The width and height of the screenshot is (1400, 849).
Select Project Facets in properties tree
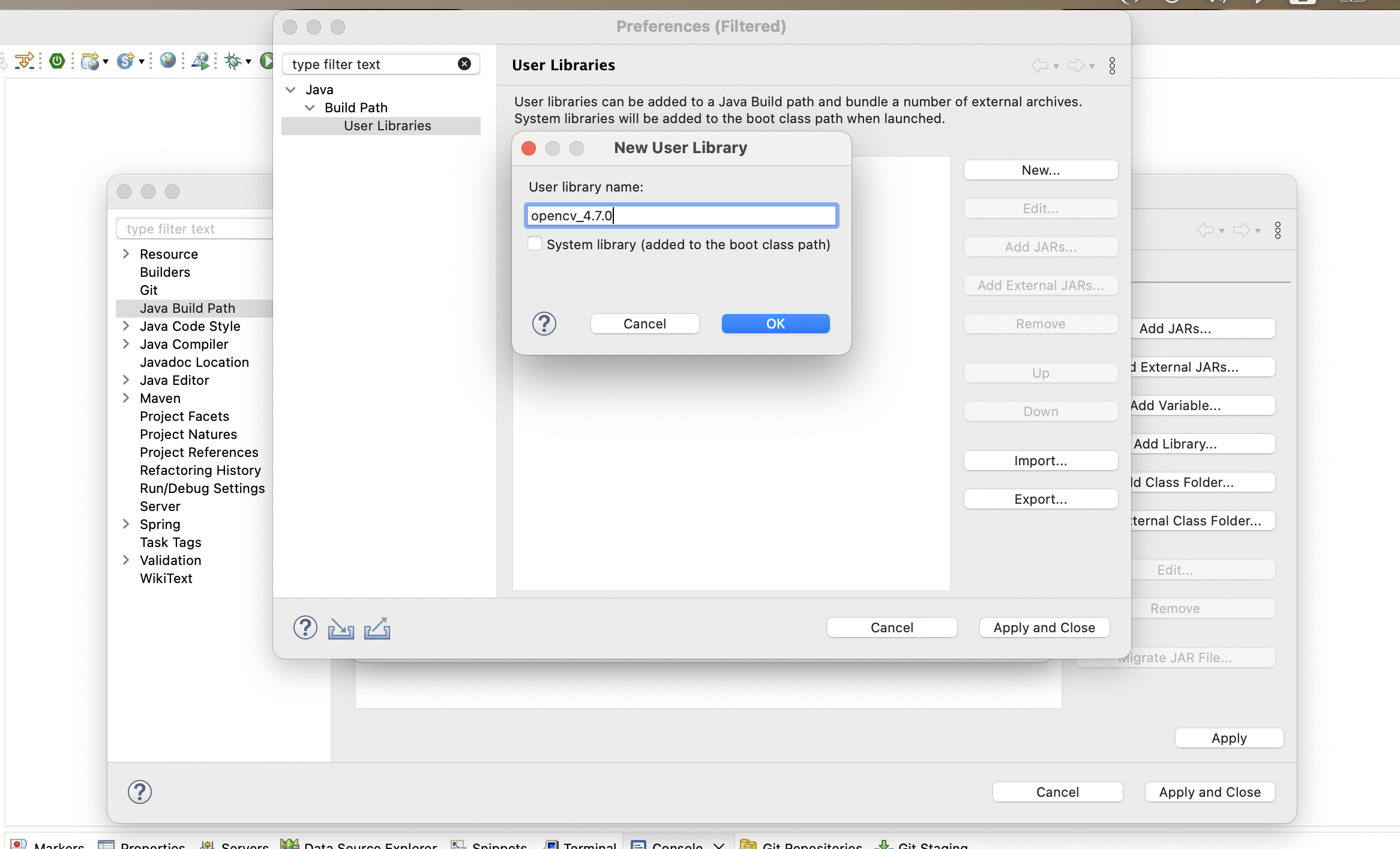(x=184, y=416)
